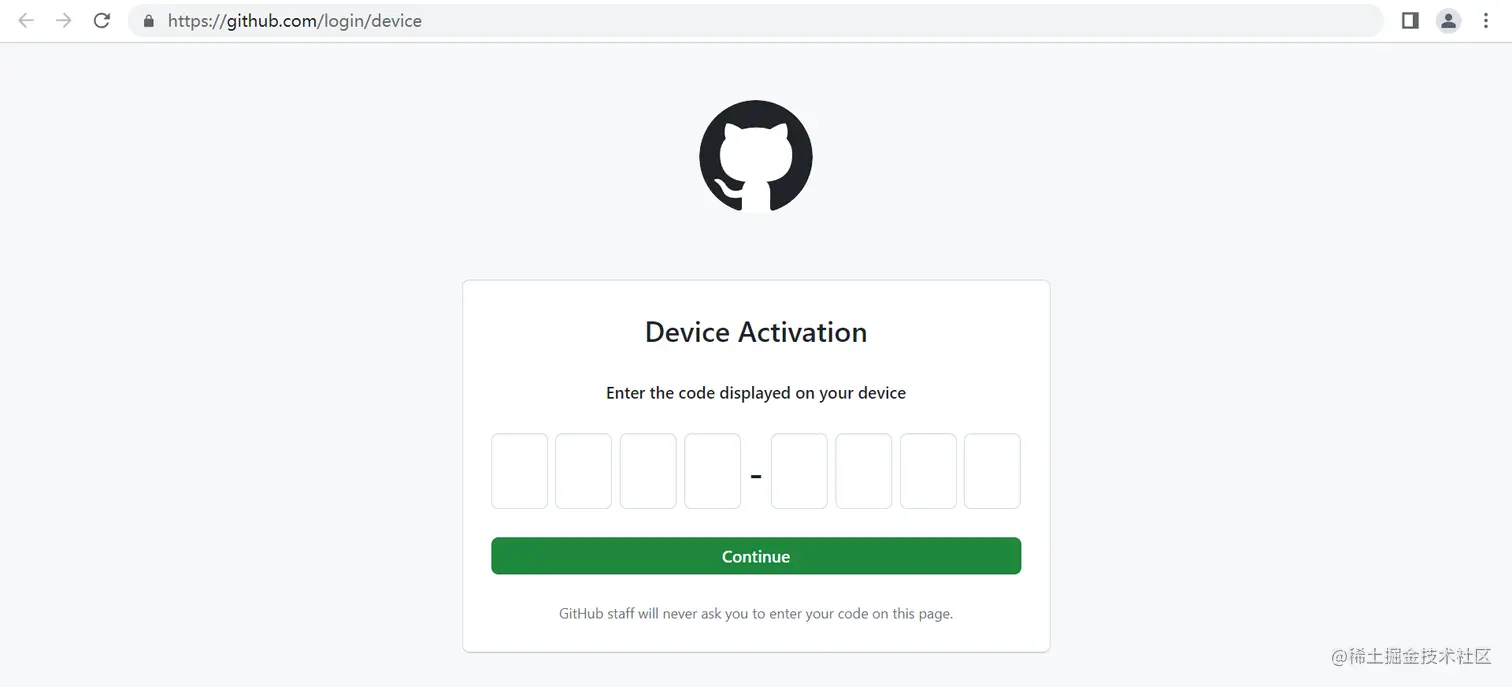Click the browser back arrow
This screenshot has height=687, width=1512.
pos(26,20)
